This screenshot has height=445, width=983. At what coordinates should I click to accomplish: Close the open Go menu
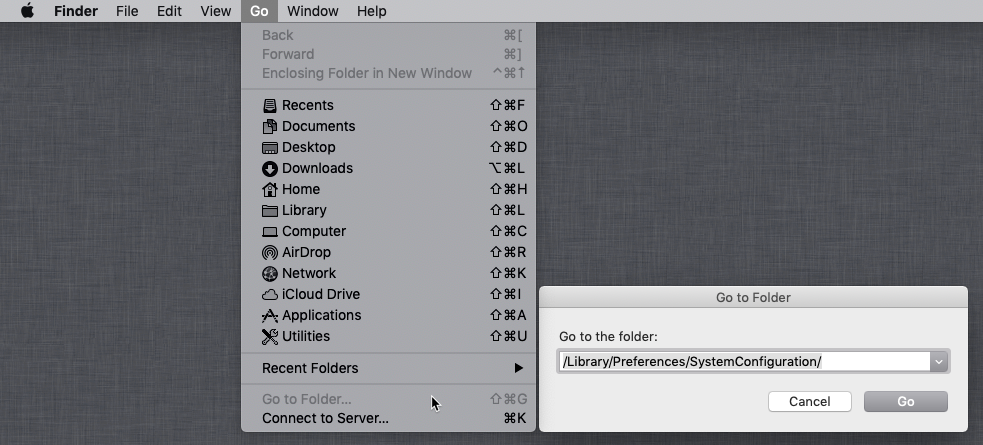[259, 11]
